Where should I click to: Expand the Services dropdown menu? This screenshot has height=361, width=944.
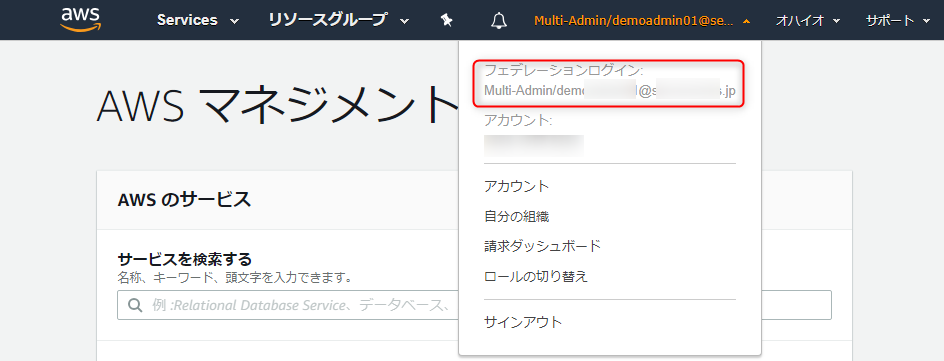coord(198,20)
